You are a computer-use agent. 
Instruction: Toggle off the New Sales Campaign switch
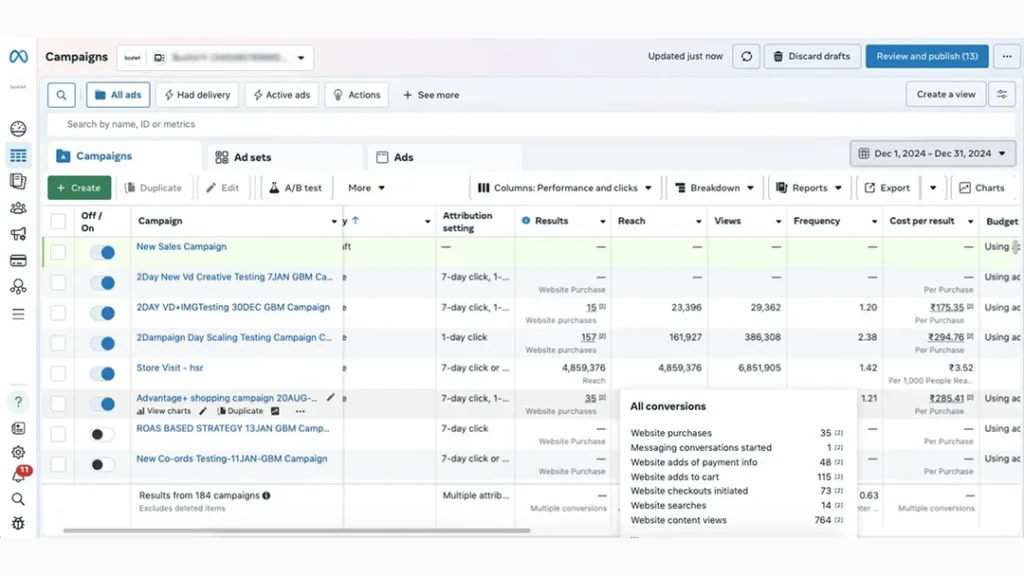[102, 252]
